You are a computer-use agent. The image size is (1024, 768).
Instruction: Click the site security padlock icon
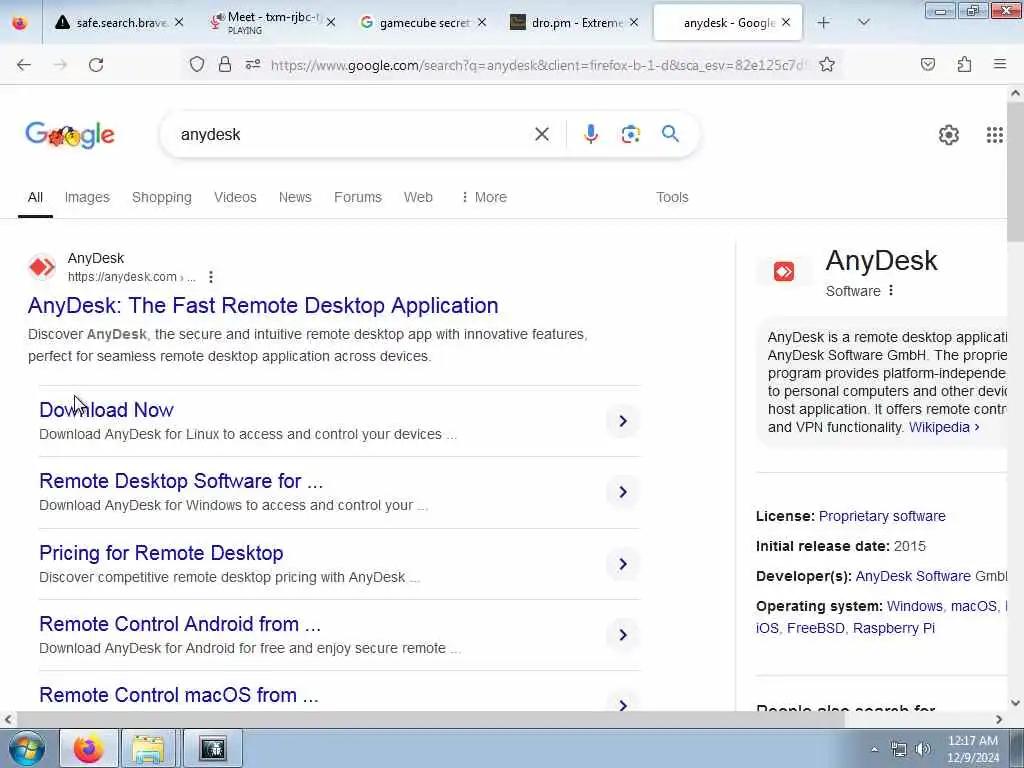click(x=225, y=64)
